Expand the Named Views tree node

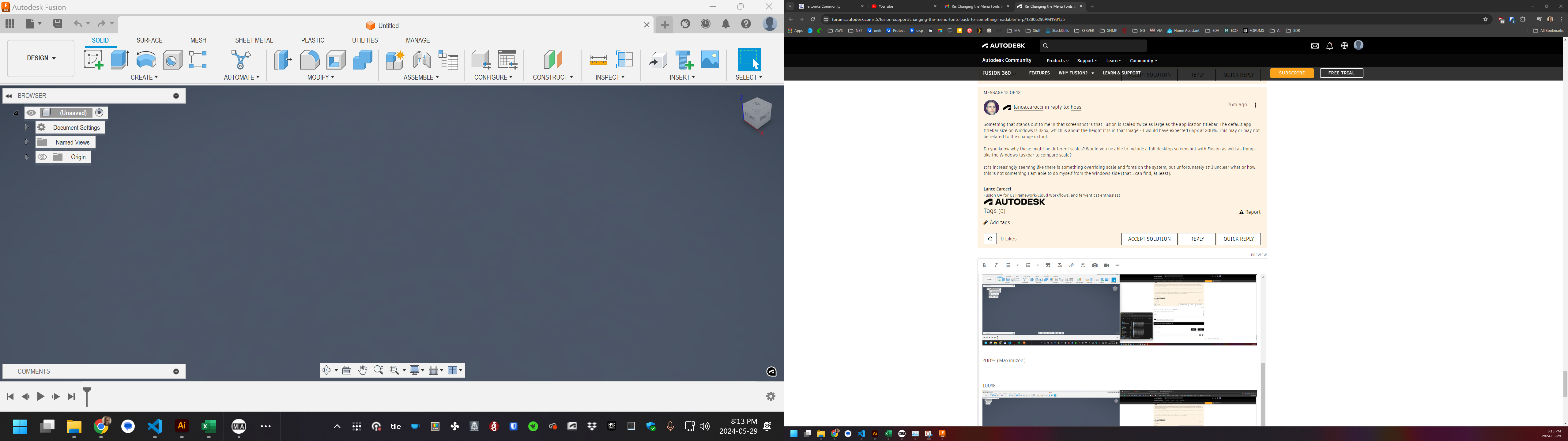(x=26, y=142)
